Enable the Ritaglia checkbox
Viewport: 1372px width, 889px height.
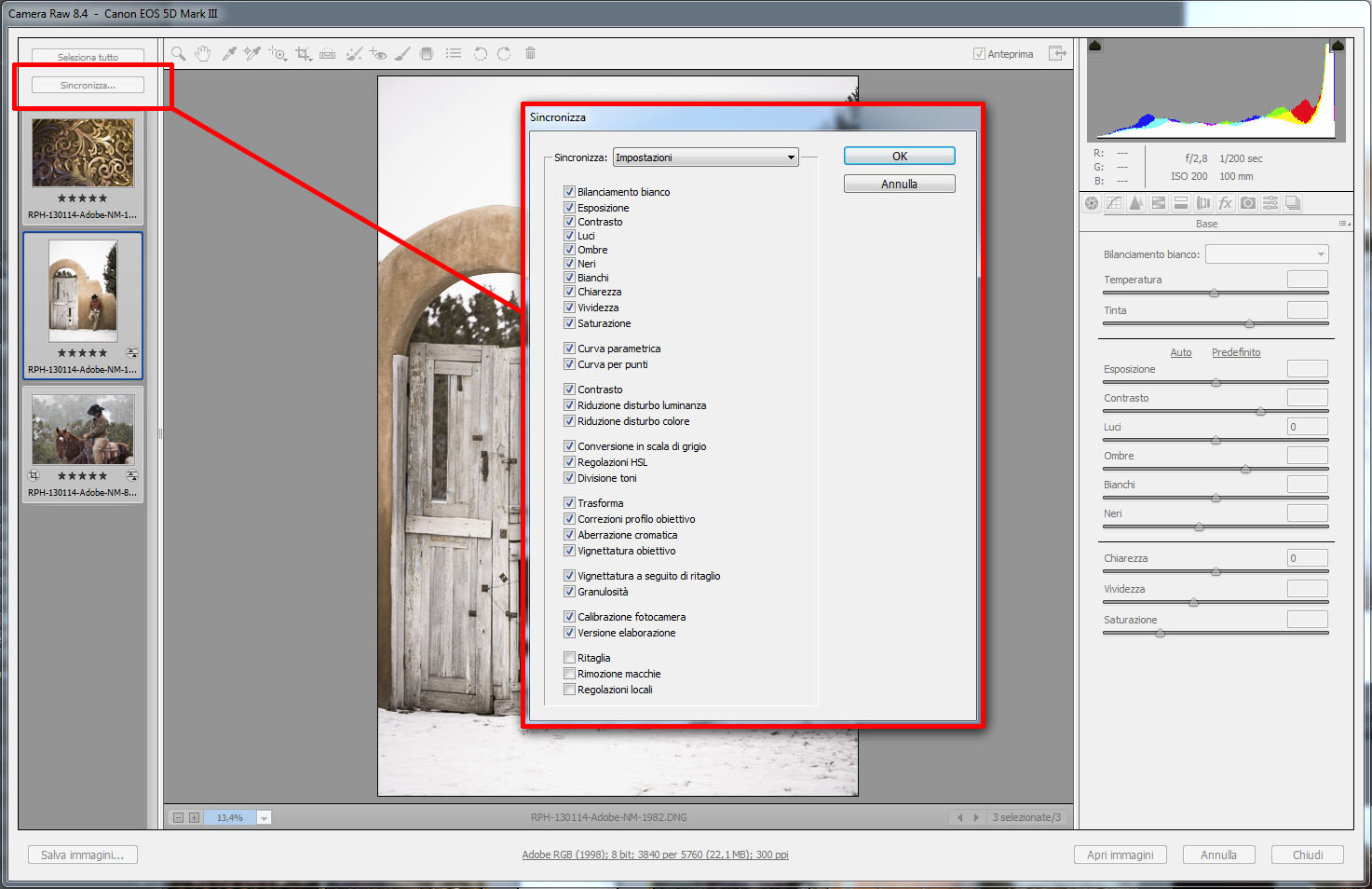(x=569, y=658)
